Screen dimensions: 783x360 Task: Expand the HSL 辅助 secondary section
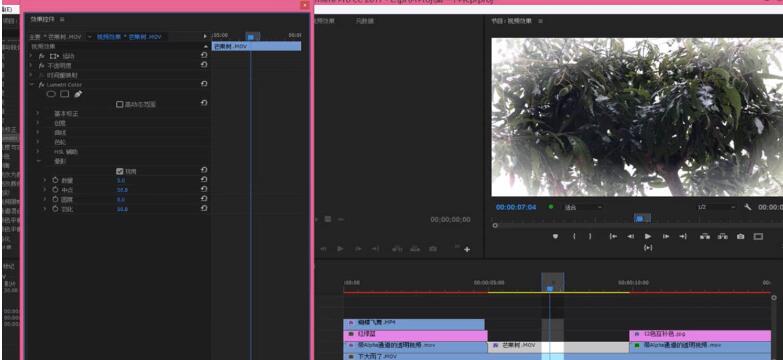point(38,151)
